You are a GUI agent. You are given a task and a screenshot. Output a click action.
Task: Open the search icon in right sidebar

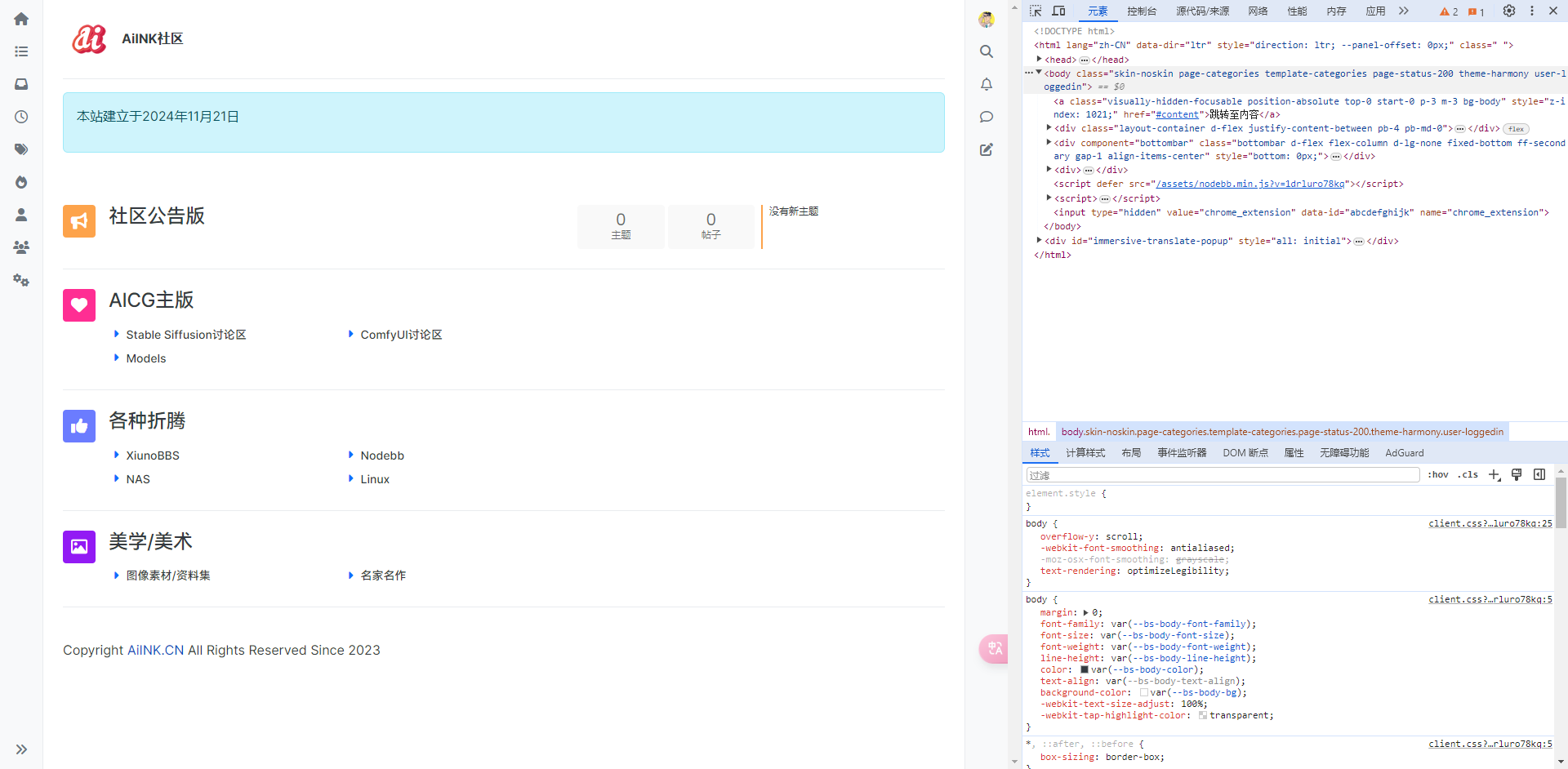987,51
